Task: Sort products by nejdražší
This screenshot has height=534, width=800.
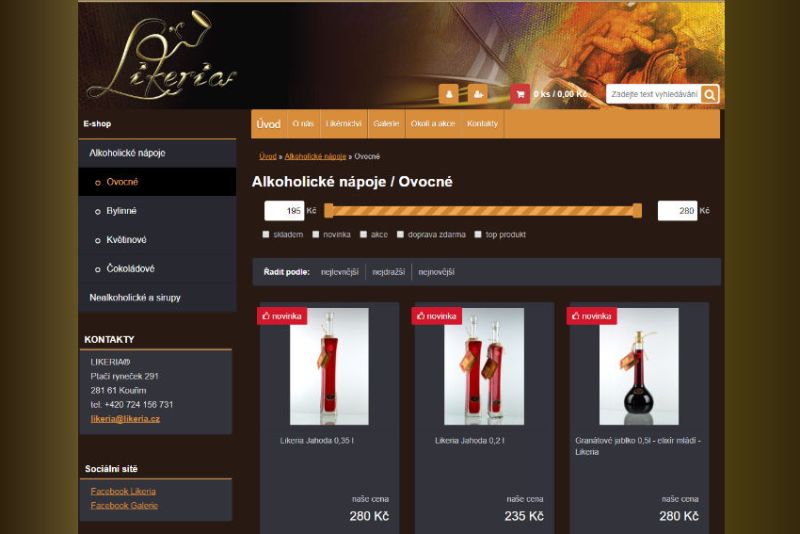Action: coord(389,272)
